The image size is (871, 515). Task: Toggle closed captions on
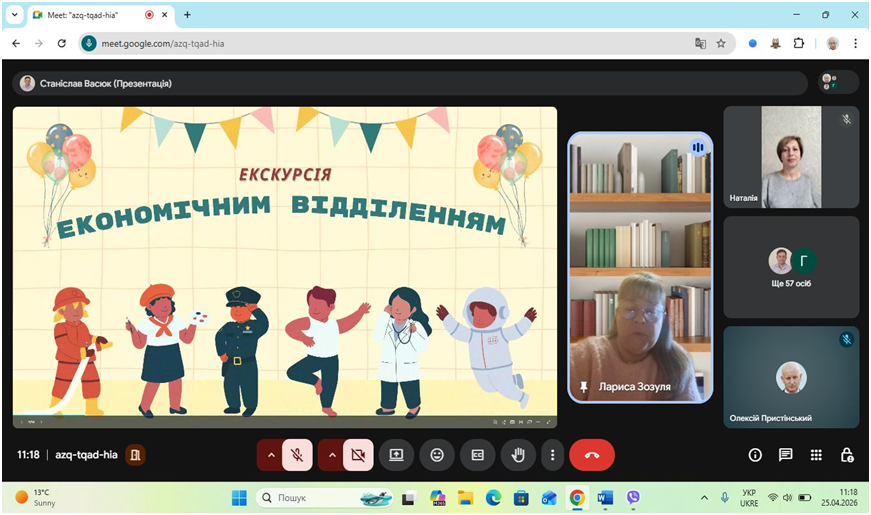click(478, 455)
